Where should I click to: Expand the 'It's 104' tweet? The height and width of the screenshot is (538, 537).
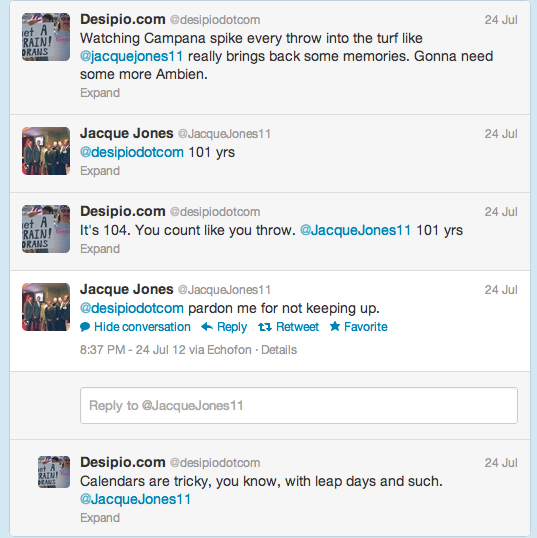[100, 249]
